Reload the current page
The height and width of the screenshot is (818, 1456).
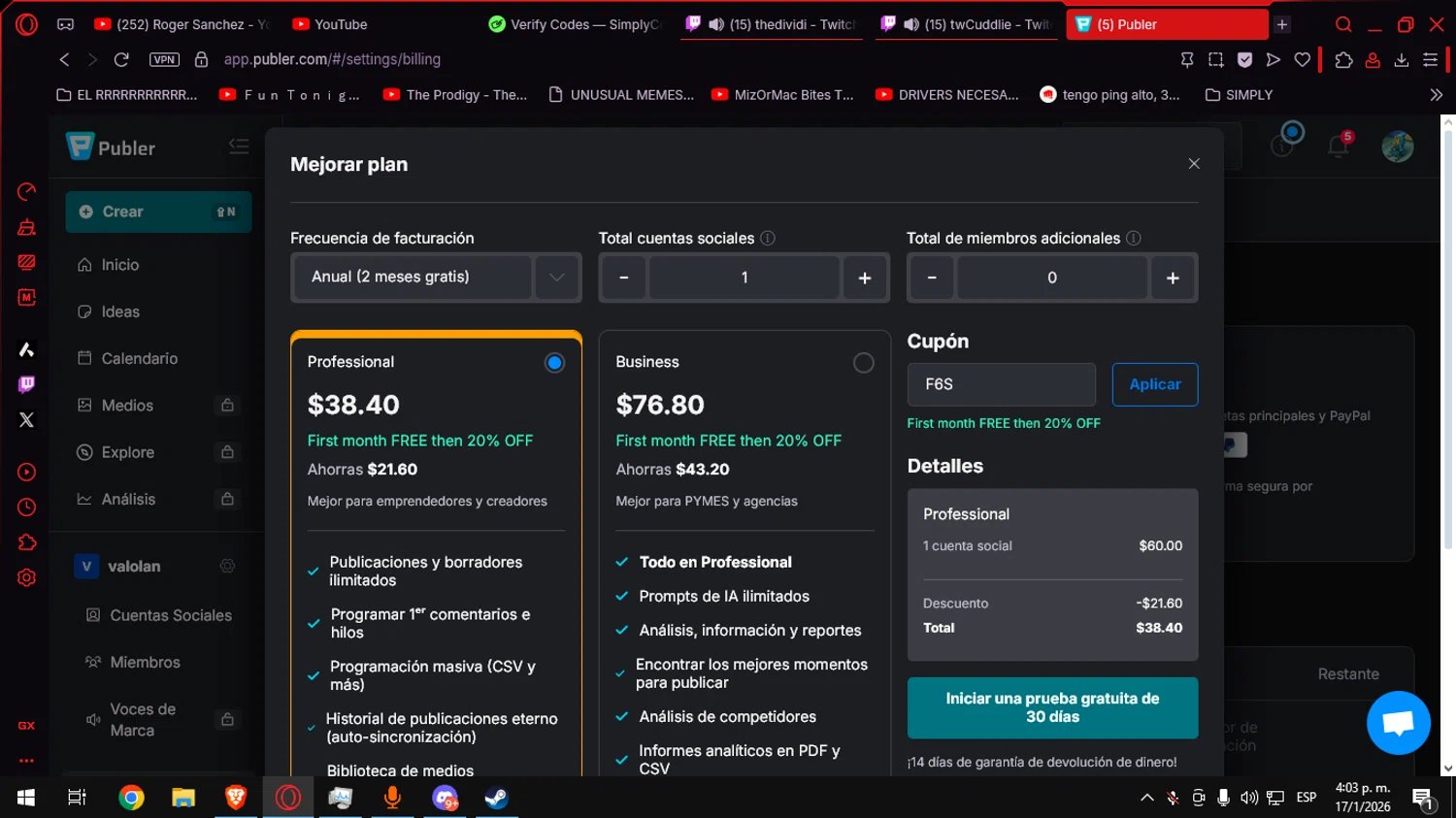121,59
